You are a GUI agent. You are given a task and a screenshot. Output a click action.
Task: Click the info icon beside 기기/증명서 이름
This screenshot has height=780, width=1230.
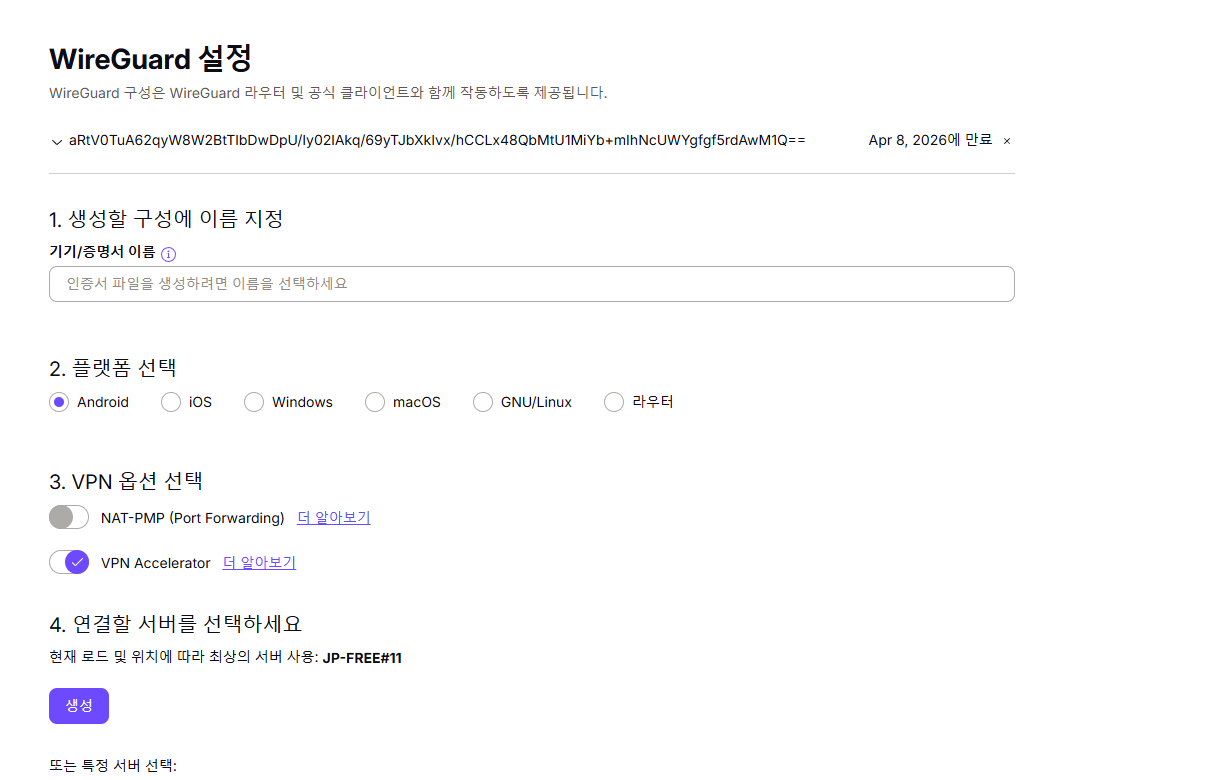pos(168,254)
